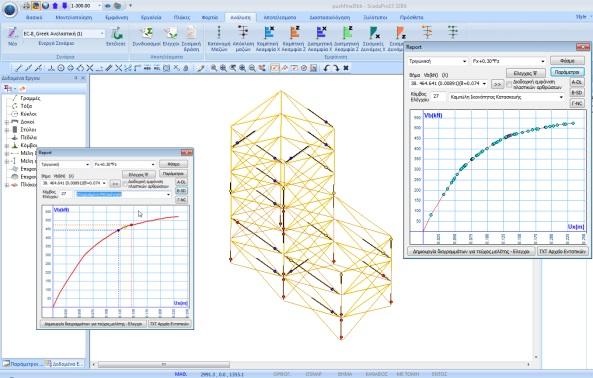Click the >> next step button in right Report
Image resolution: width=593 pixels, height=378 pixels.
(497, 84)
